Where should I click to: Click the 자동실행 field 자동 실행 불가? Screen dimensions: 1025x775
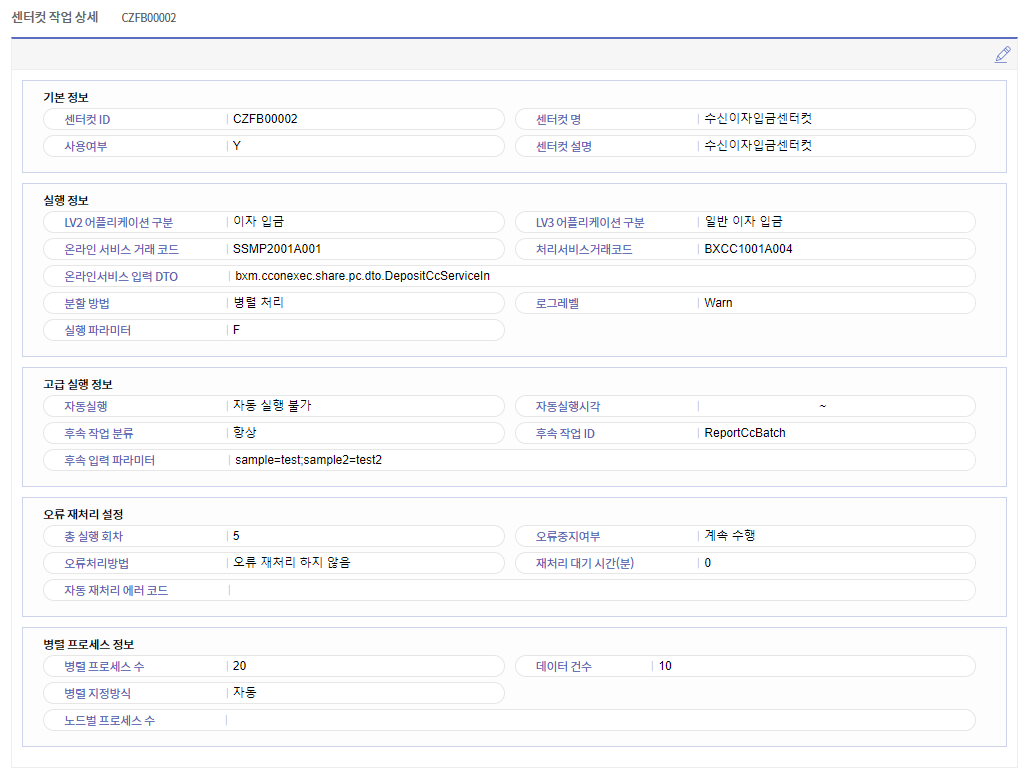pos(274,406)
